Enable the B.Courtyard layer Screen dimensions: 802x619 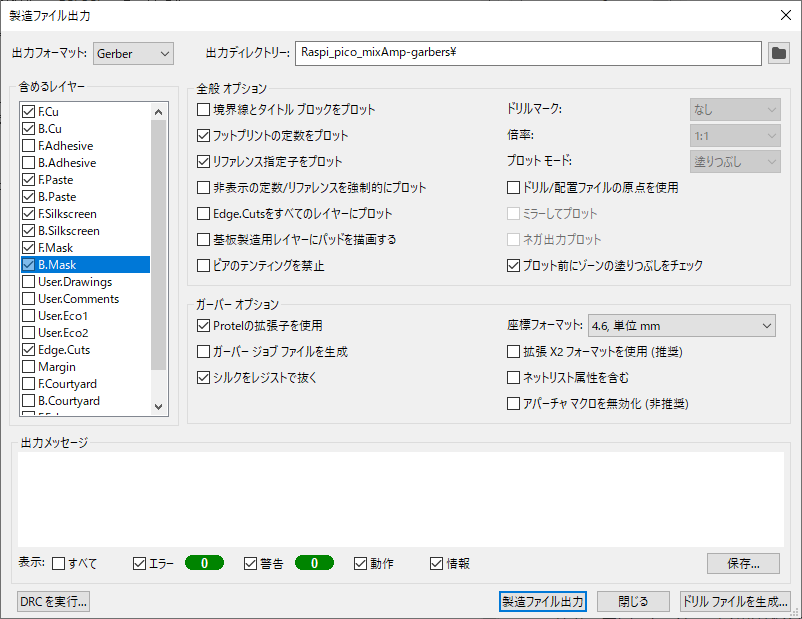coord(29,401)
